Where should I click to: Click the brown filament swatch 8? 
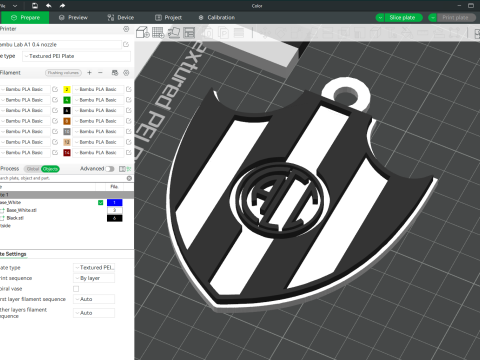67,121
